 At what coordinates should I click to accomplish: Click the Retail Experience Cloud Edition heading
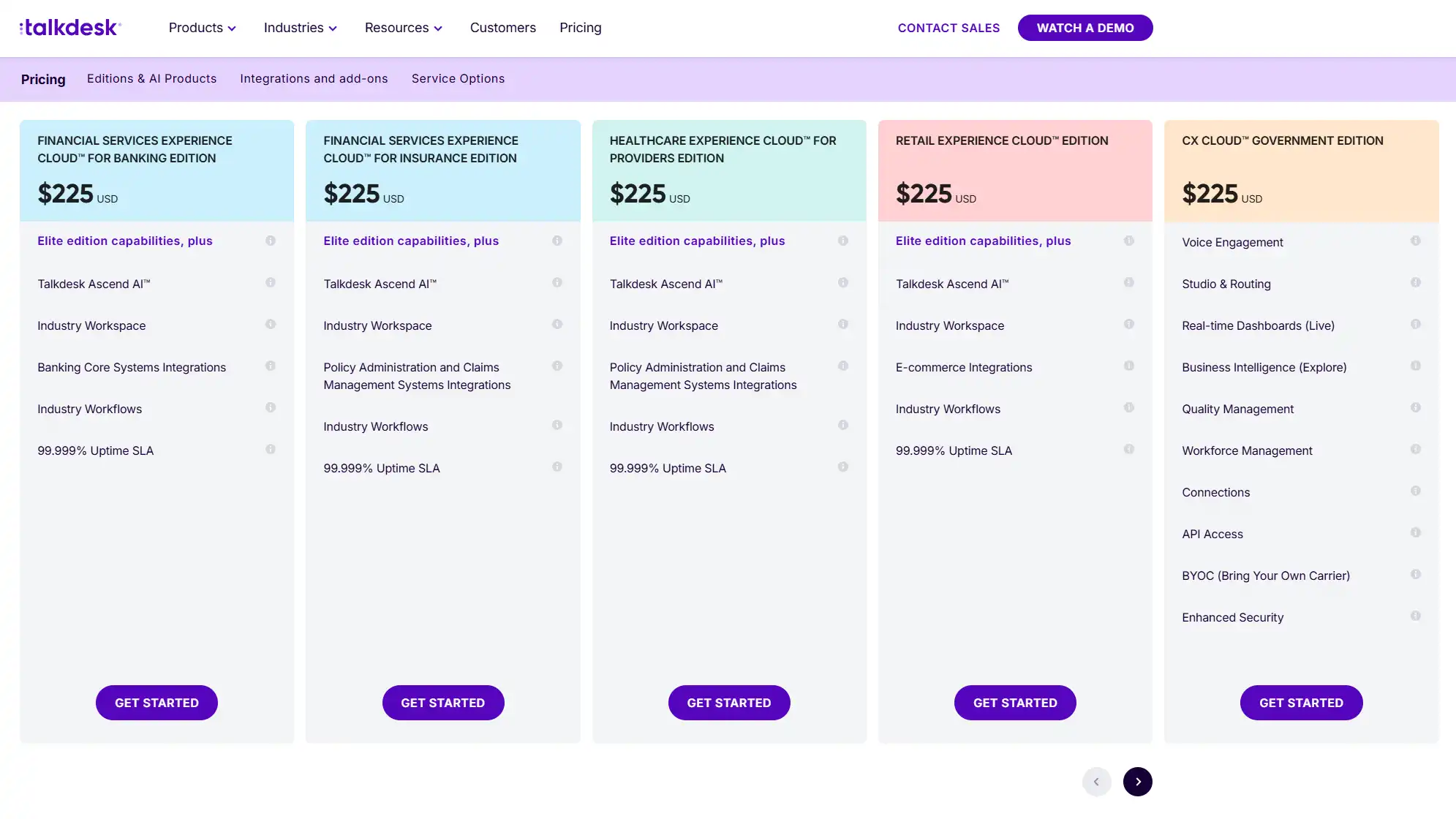[1002, 140]
